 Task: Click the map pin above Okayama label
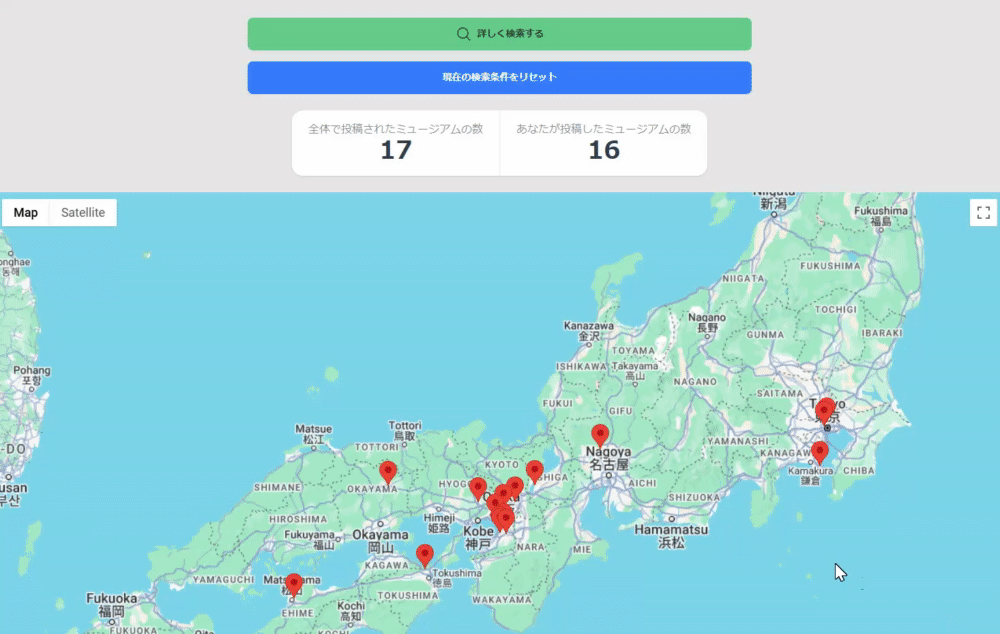tap(388, 473)
